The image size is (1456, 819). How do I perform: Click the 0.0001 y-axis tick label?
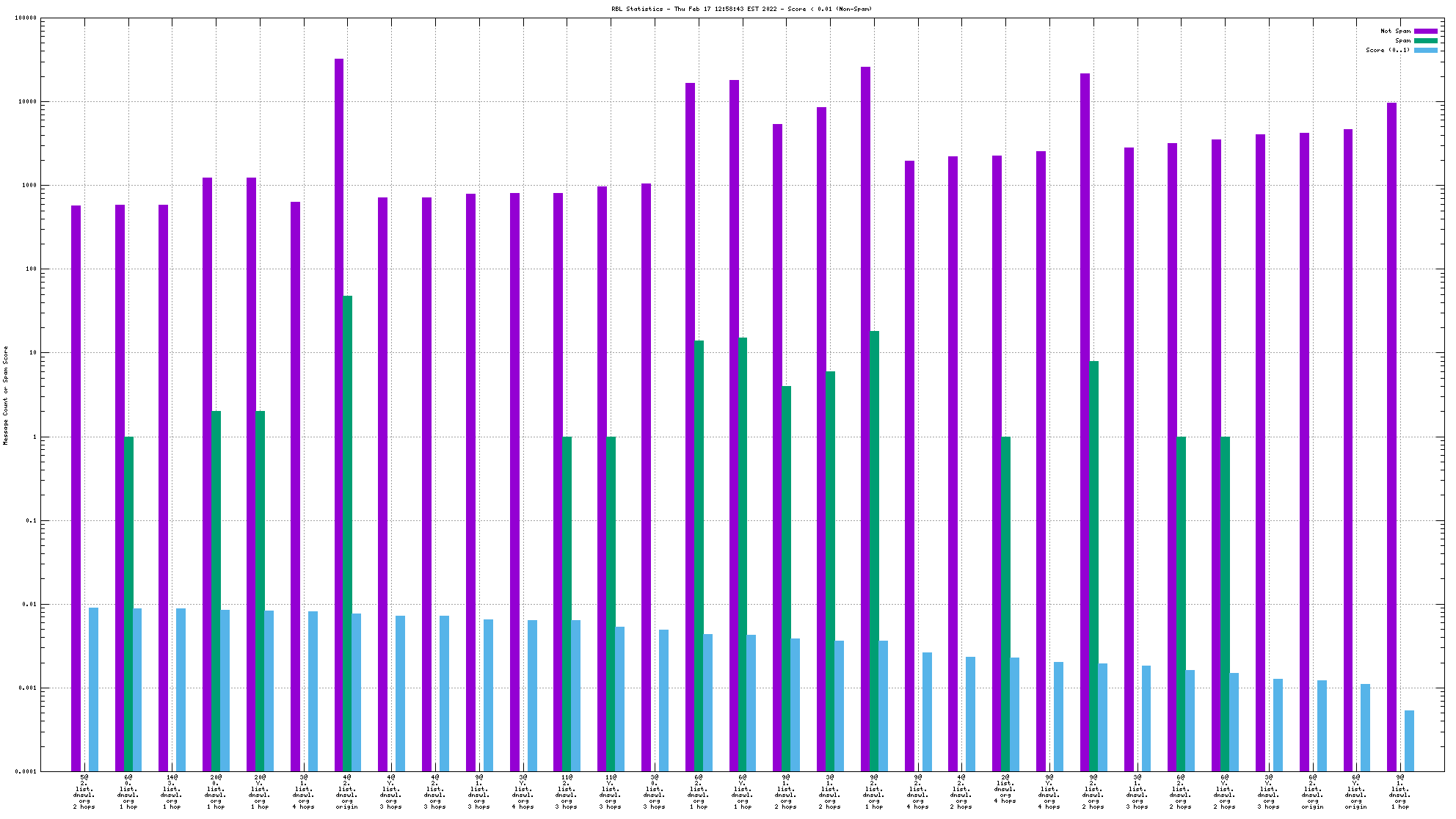tap(26, 771)
